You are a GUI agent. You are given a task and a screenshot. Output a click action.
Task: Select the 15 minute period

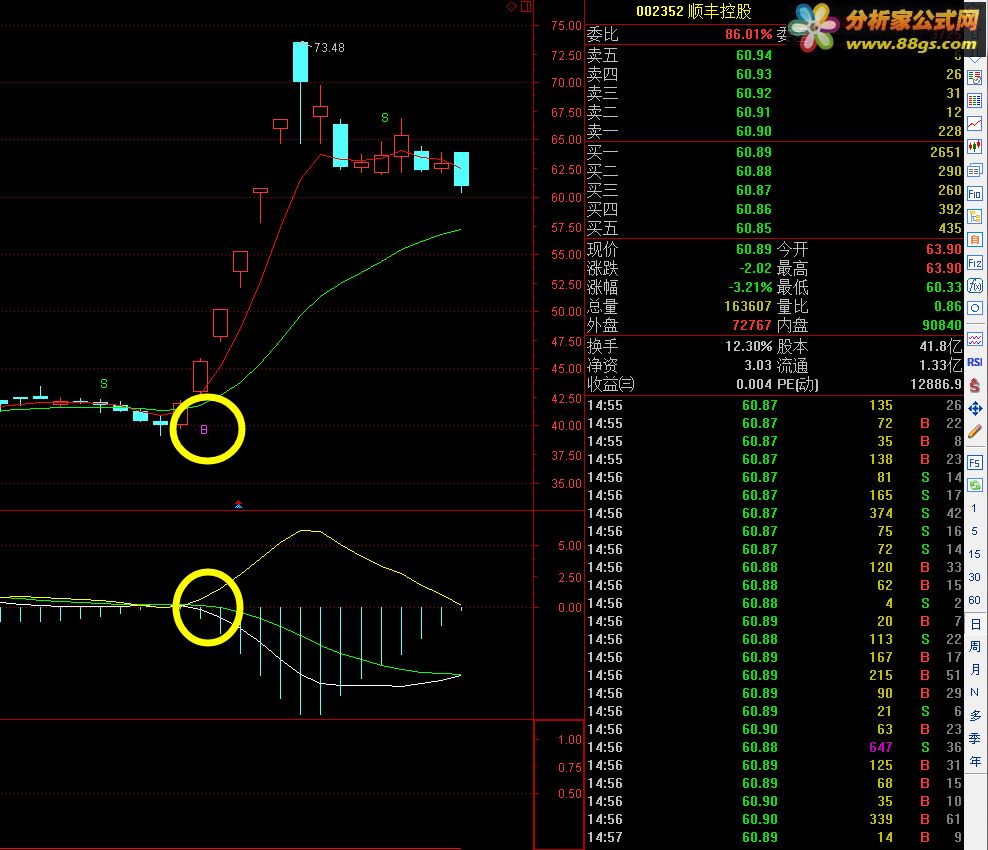(x=974, y=554)
